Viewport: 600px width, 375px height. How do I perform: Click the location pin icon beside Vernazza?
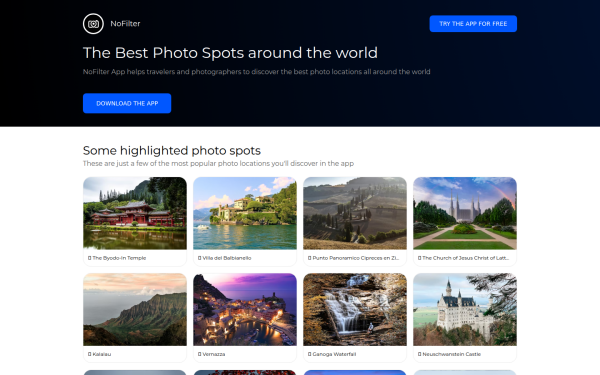[x=199, y=354]
